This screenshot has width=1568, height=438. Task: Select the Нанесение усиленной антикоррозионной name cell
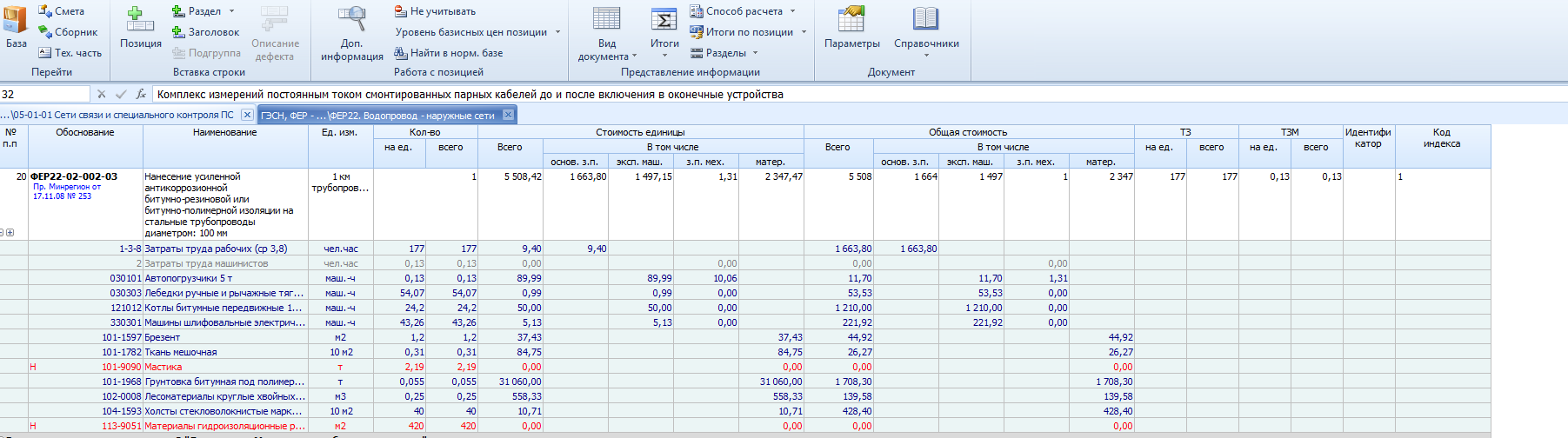tap(225, 204)
